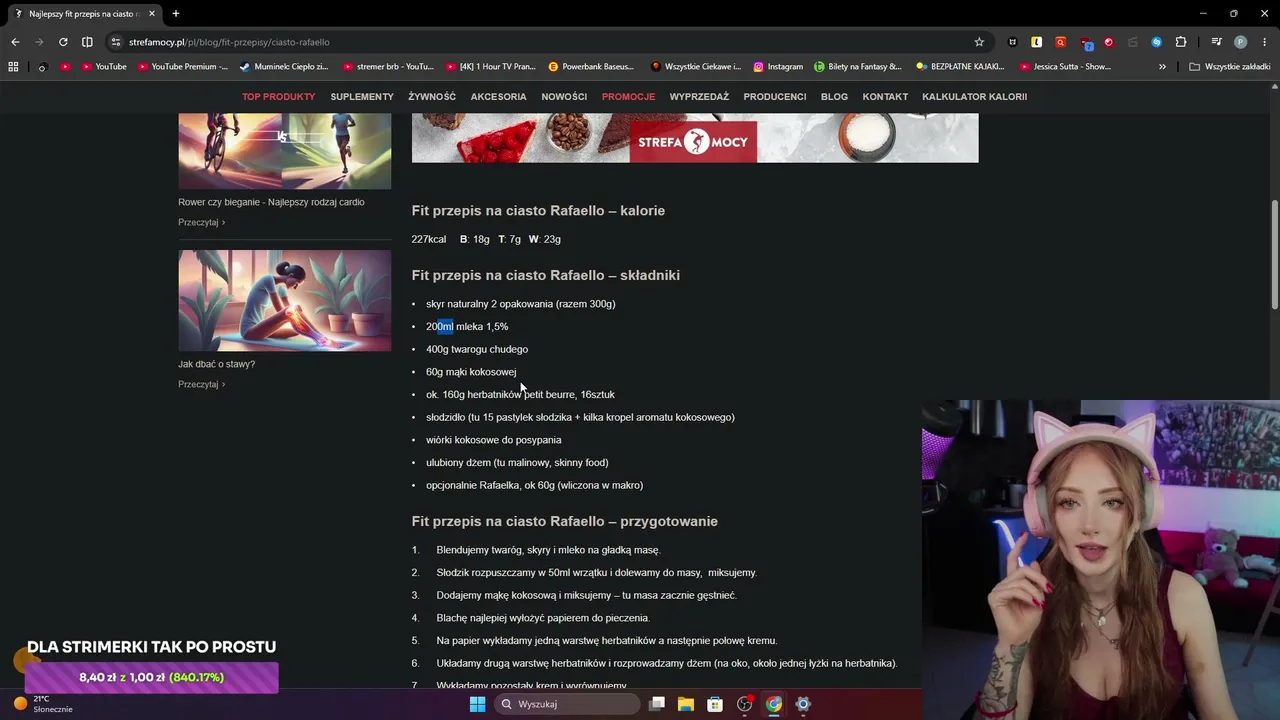Screen dimensions: 1280x720
Task: Open SUPLEMENTY menu
Action: pos(362,97)
